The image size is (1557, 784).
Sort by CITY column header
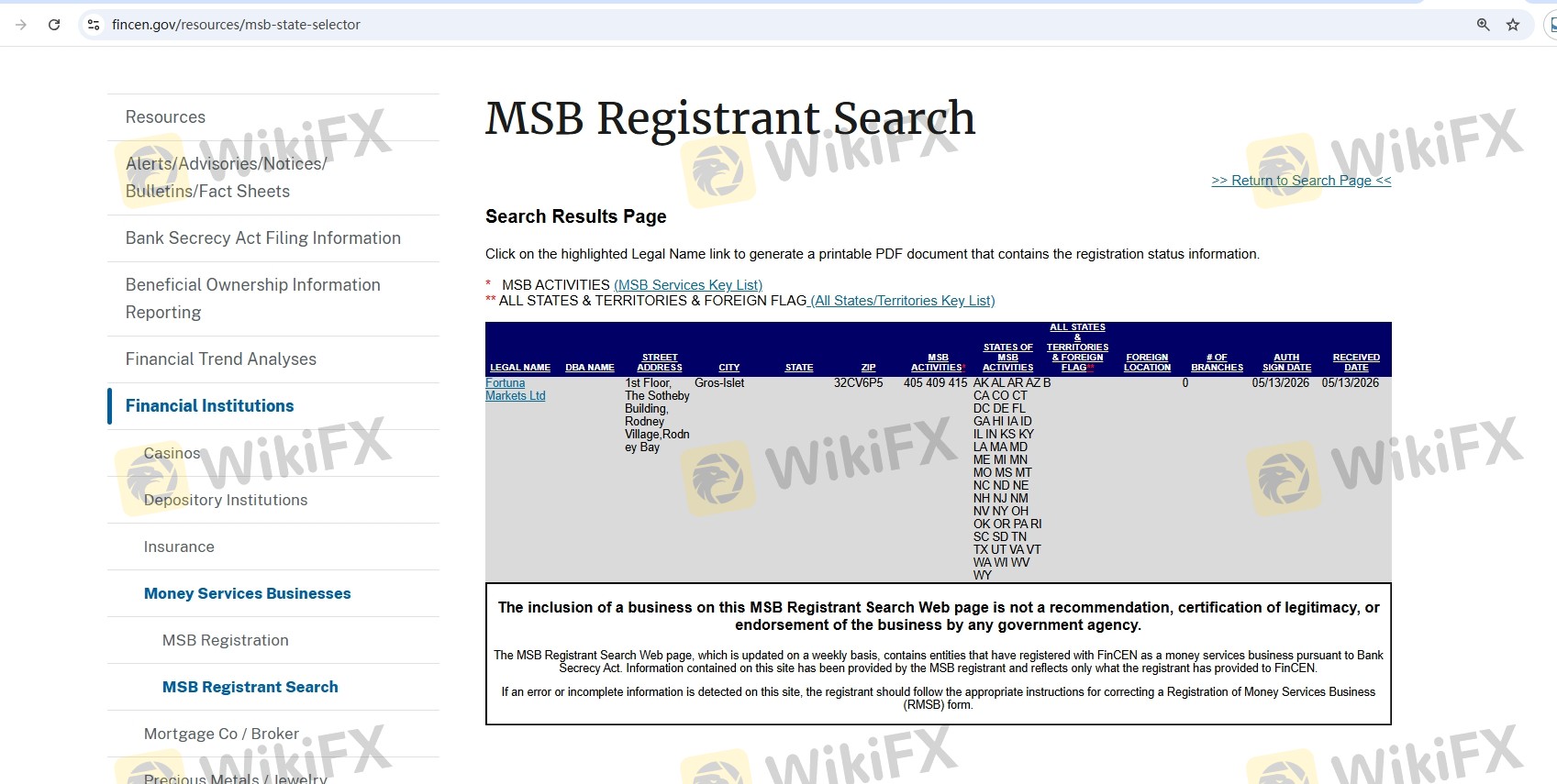pyautogui.click(x=729, y=368)
